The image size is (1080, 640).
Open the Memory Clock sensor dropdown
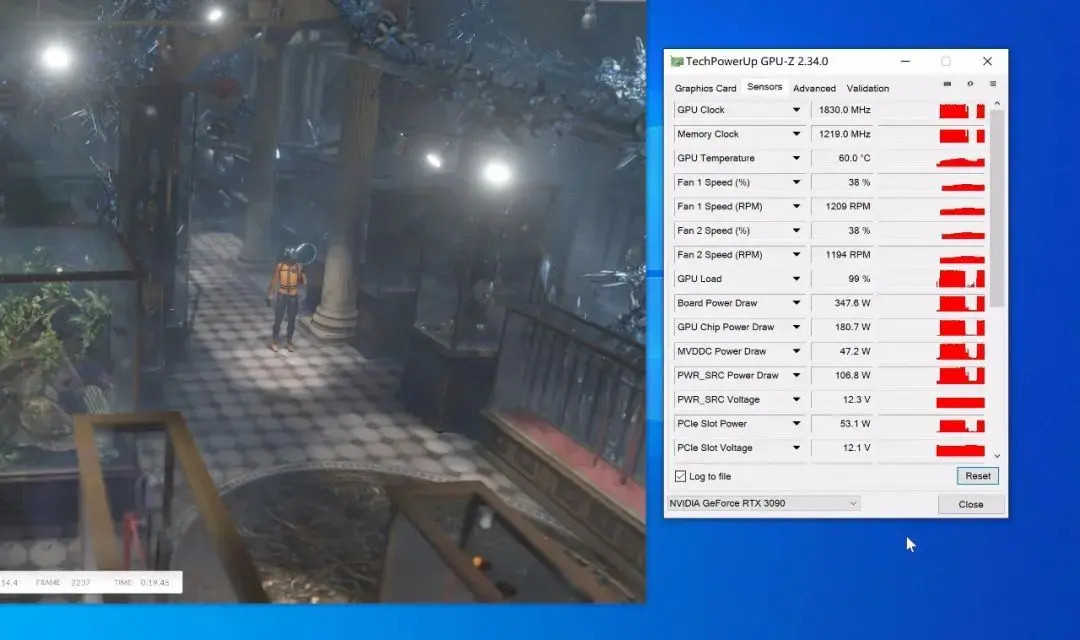point(796,134)
